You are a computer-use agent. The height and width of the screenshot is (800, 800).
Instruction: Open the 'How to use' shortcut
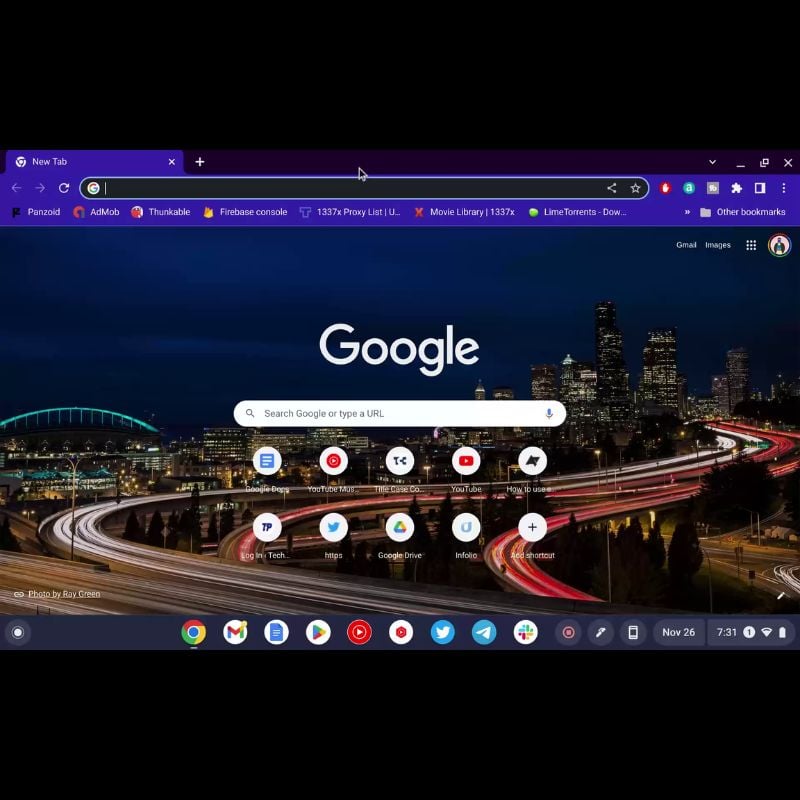click(532, 469)
